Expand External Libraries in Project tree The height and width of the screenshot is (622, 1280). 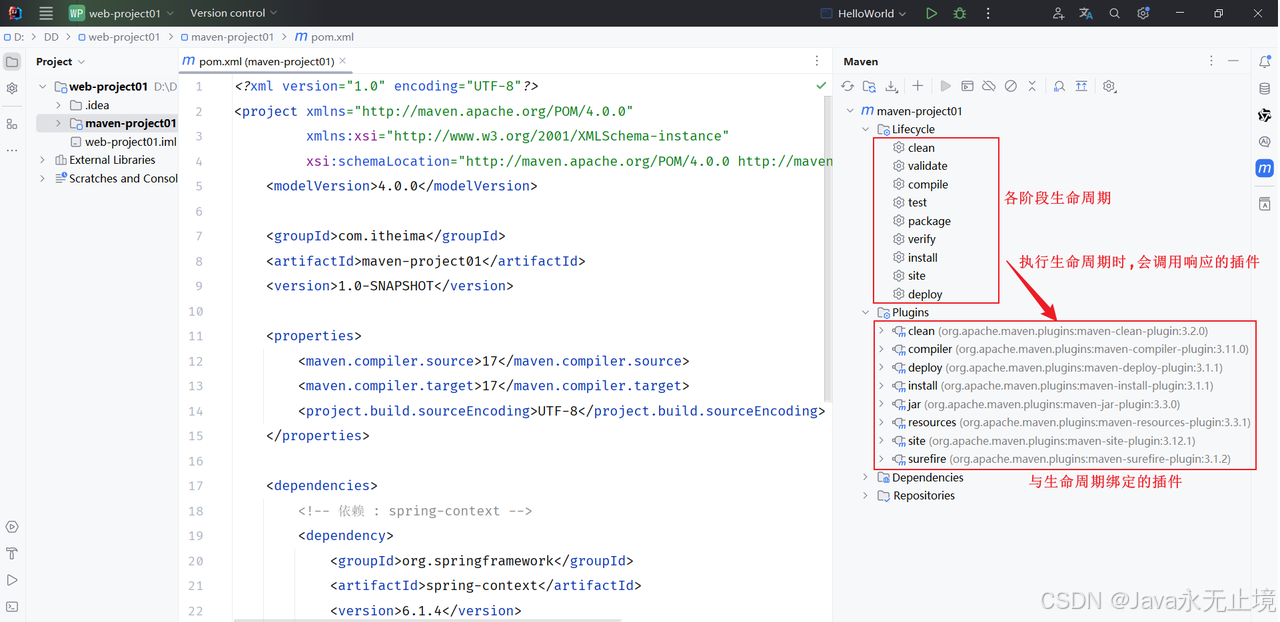42,160
